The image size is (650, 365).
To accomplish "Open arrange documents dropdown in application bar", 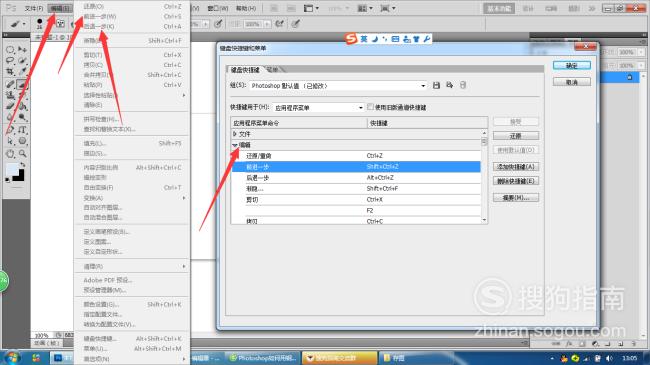I will pyautogui.click(x=365, y=8).
